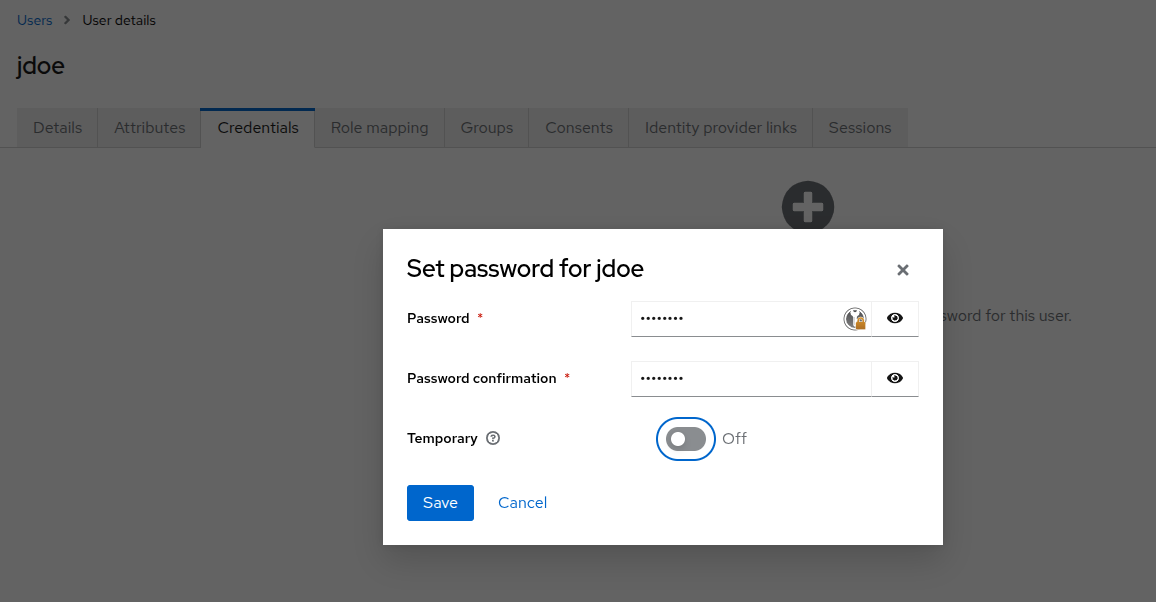Reveal the Password confirmation text
The width and height of the screenshot is (1156, 602).
pyautogui.click(x=895, y=379)
